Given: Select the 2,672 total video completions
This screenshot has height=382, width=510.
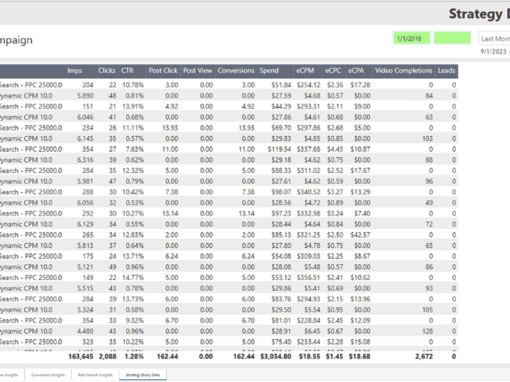Looking at the screenshot, I should pyautogui.click(x=424, y=356).
